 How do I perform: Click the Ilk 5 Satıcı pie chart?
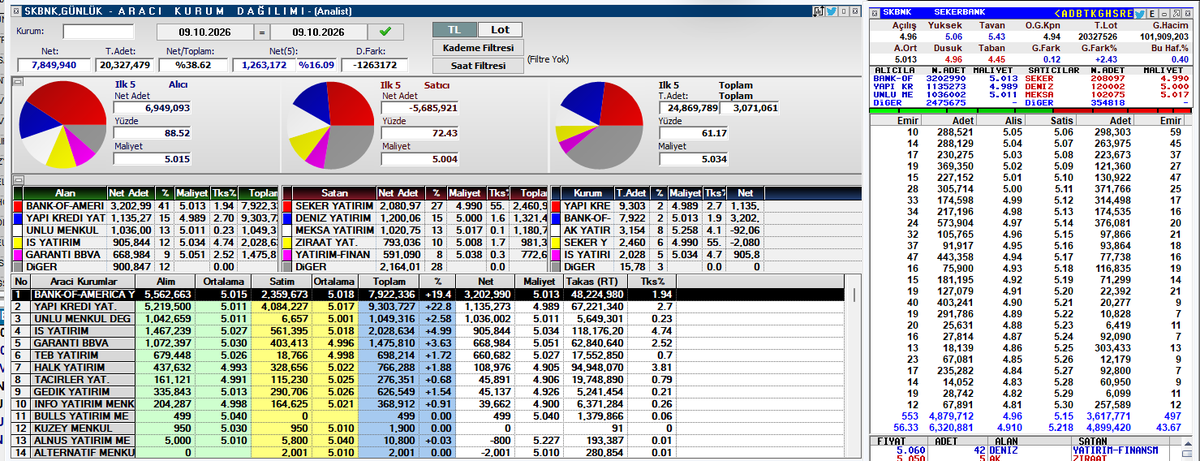[333, 123]
